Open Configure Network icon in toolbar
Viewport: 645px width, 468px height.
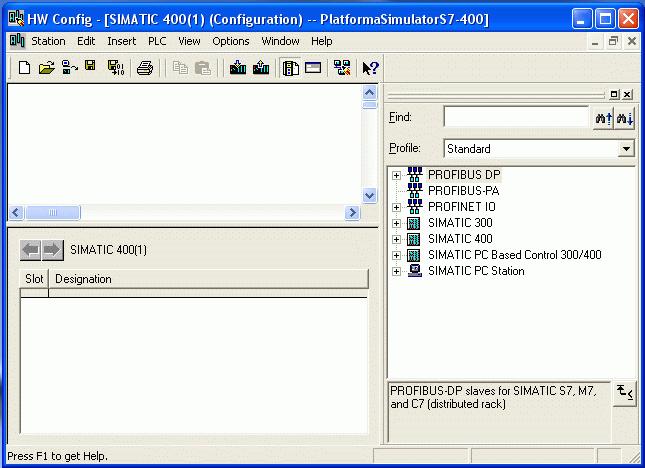click(x=342, y=67)
